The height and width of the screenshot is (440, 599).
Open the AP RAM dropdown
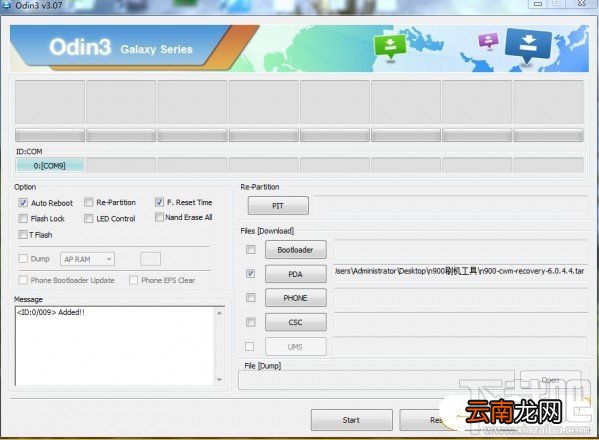click(x=87, y=259)
